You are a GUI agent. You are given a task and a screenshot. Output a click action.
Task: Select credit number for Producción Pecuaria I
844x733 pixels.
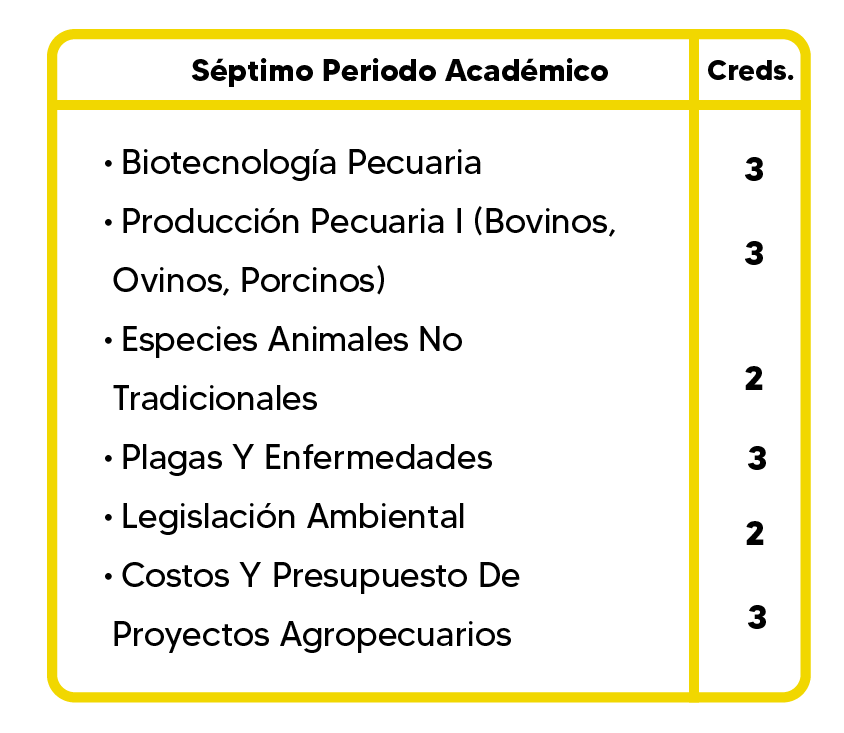click(754, 253)
